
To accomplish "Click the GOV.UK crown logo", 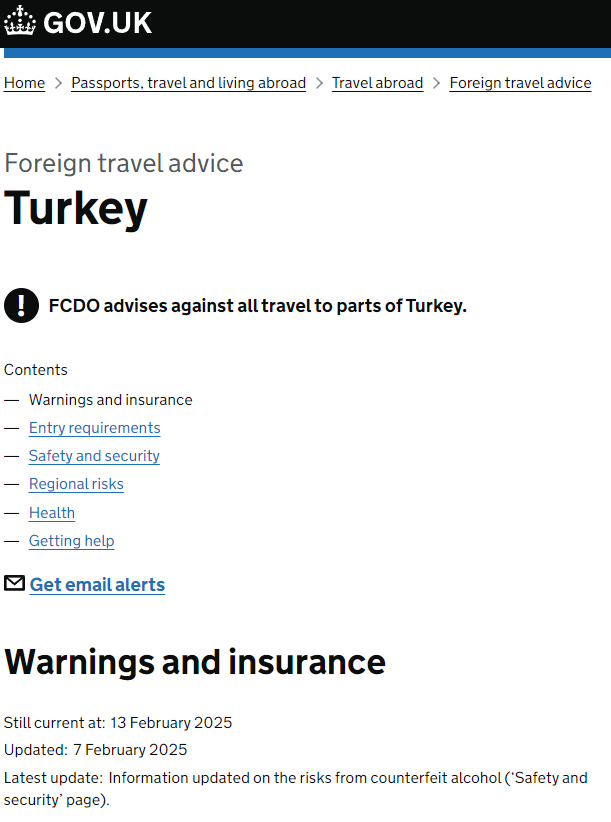I will (x=20, y=21).
